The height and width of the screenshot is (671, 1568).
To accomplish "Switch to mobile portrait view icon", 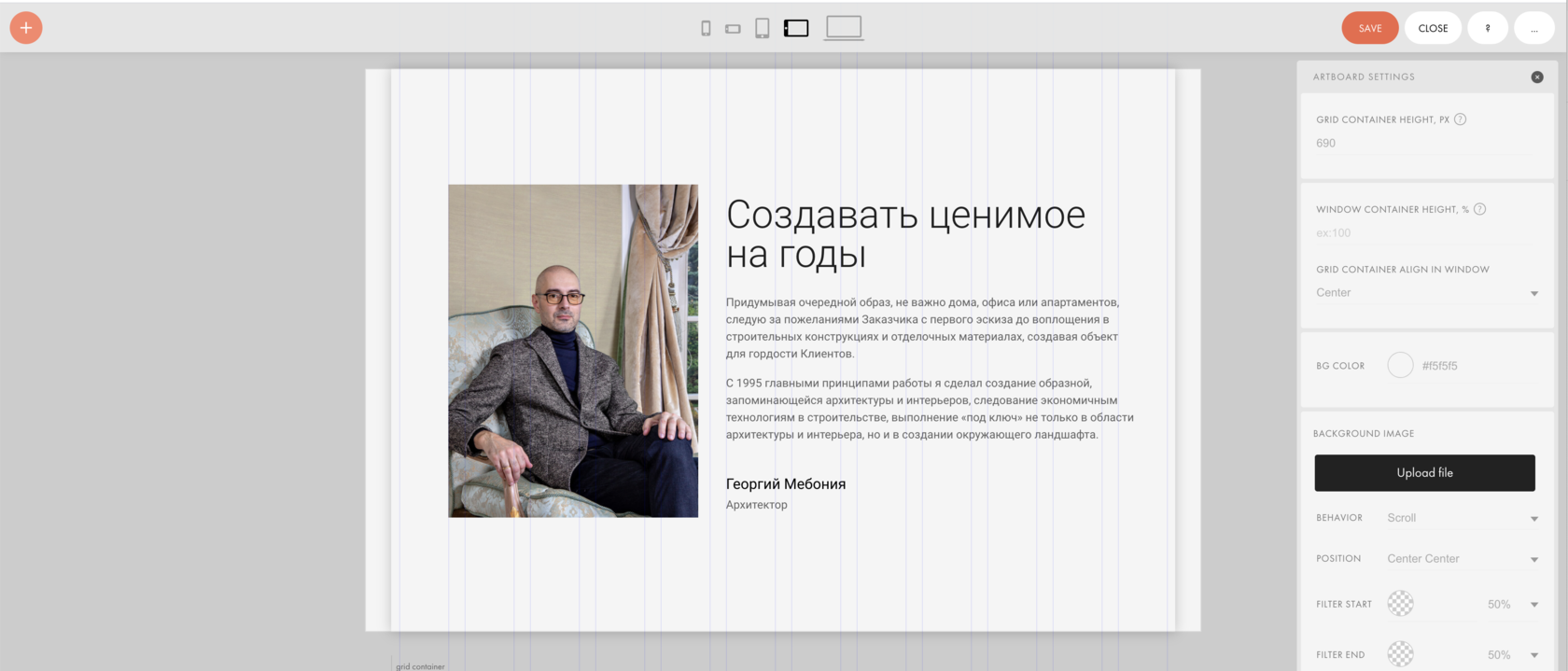I will [706, 29].
